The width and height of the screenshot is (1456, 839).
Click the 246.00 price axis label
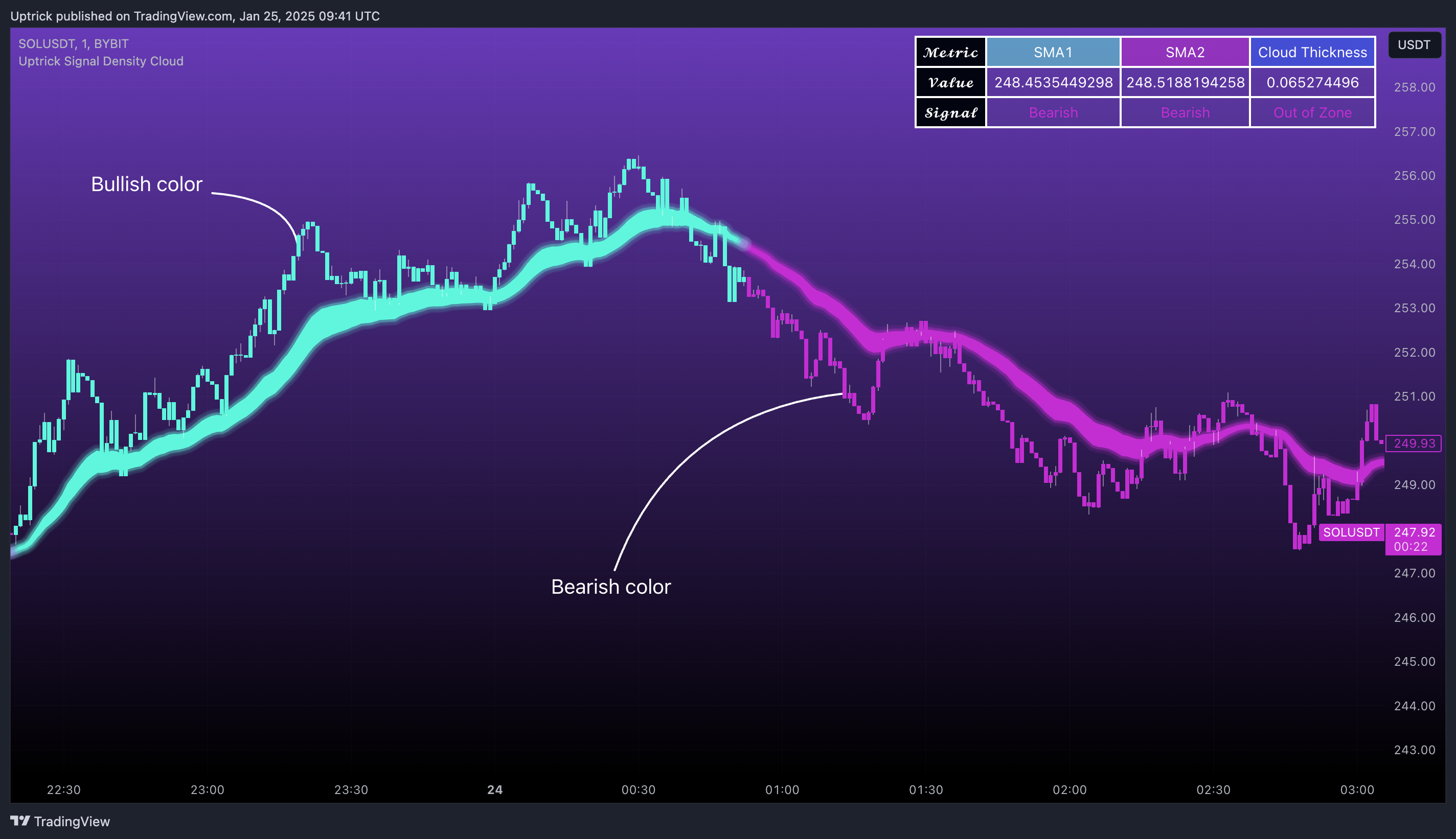[1415, 618]
